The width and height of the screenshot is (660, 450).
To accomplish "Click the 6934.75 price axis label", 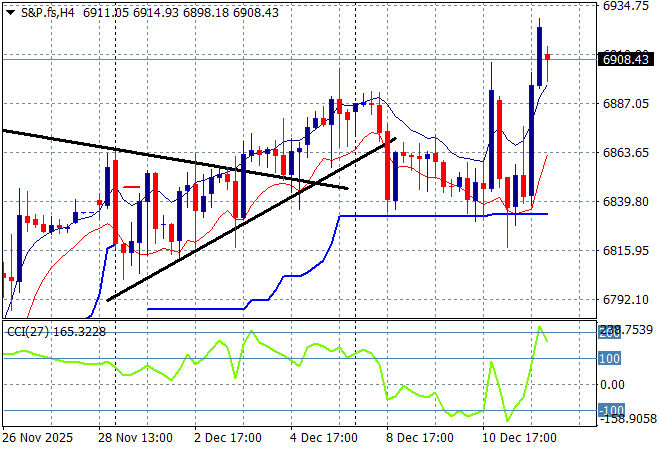I will pyautogui.click(x=626, y=6).
